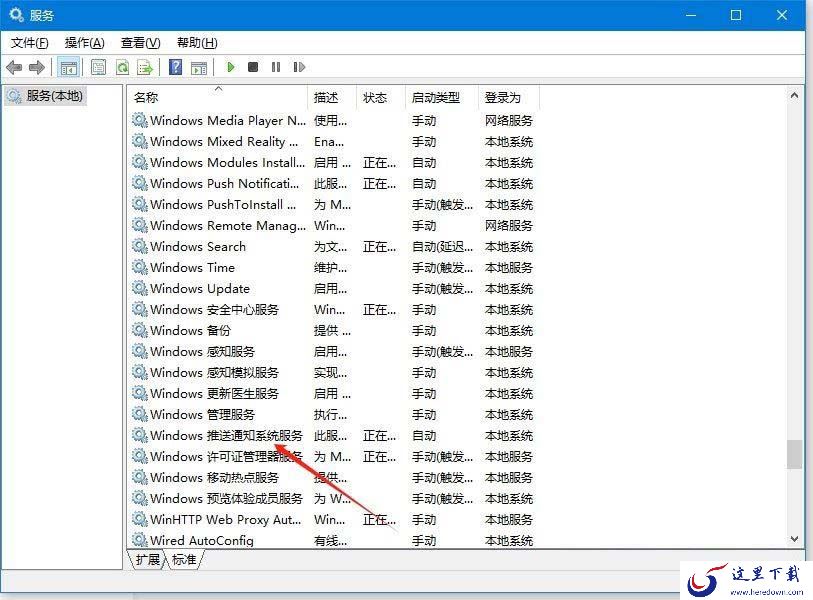
Task: Open the 帮助(H) menu
Action: (197, 43)
